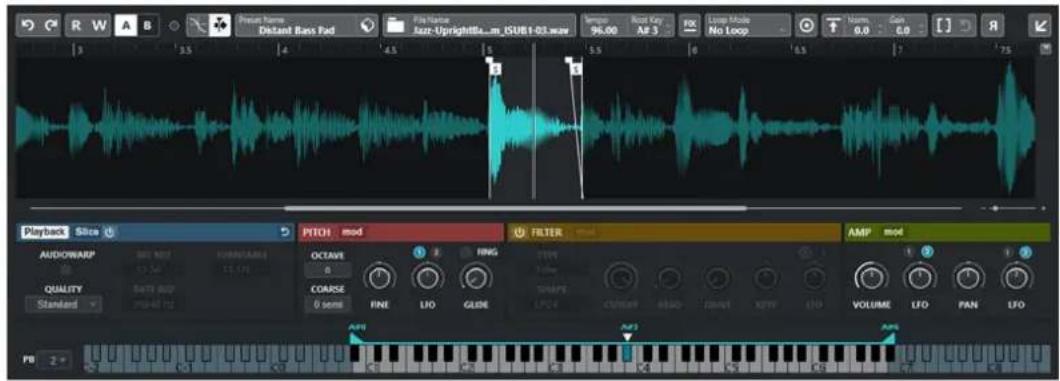The height and width of the screenshot is (381, 1060).
Task: Select LFO 2 above the pan LFO knob
Action: 1026,253
